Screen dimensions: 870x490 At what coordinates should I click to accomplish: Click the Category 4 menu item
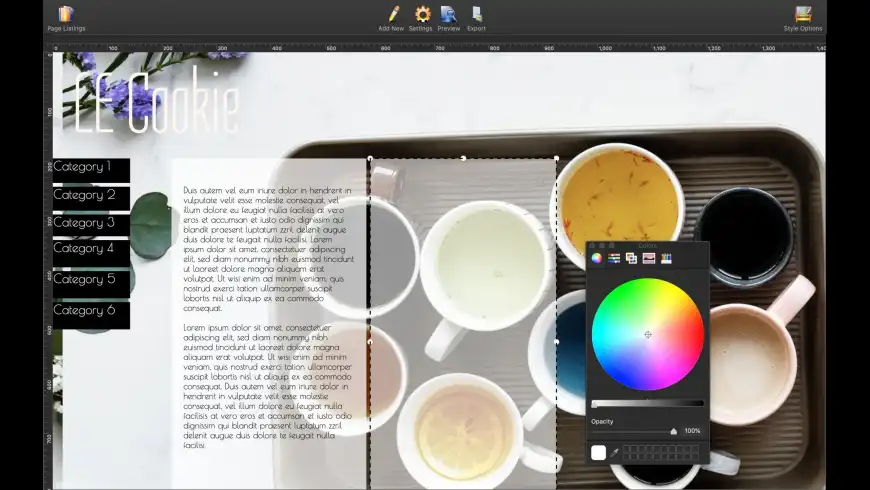click(x=92, y=252)
